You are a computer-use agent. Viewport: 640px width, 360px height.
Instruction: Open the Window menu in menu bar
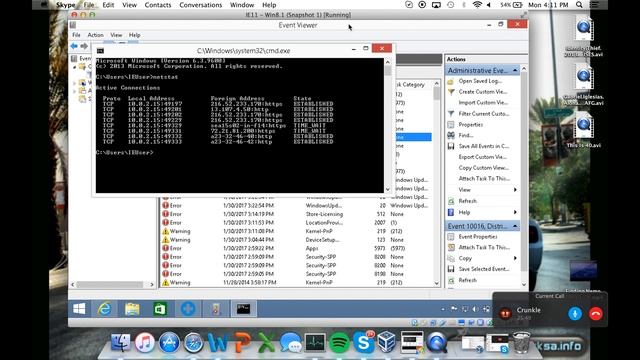click(242, 5)
